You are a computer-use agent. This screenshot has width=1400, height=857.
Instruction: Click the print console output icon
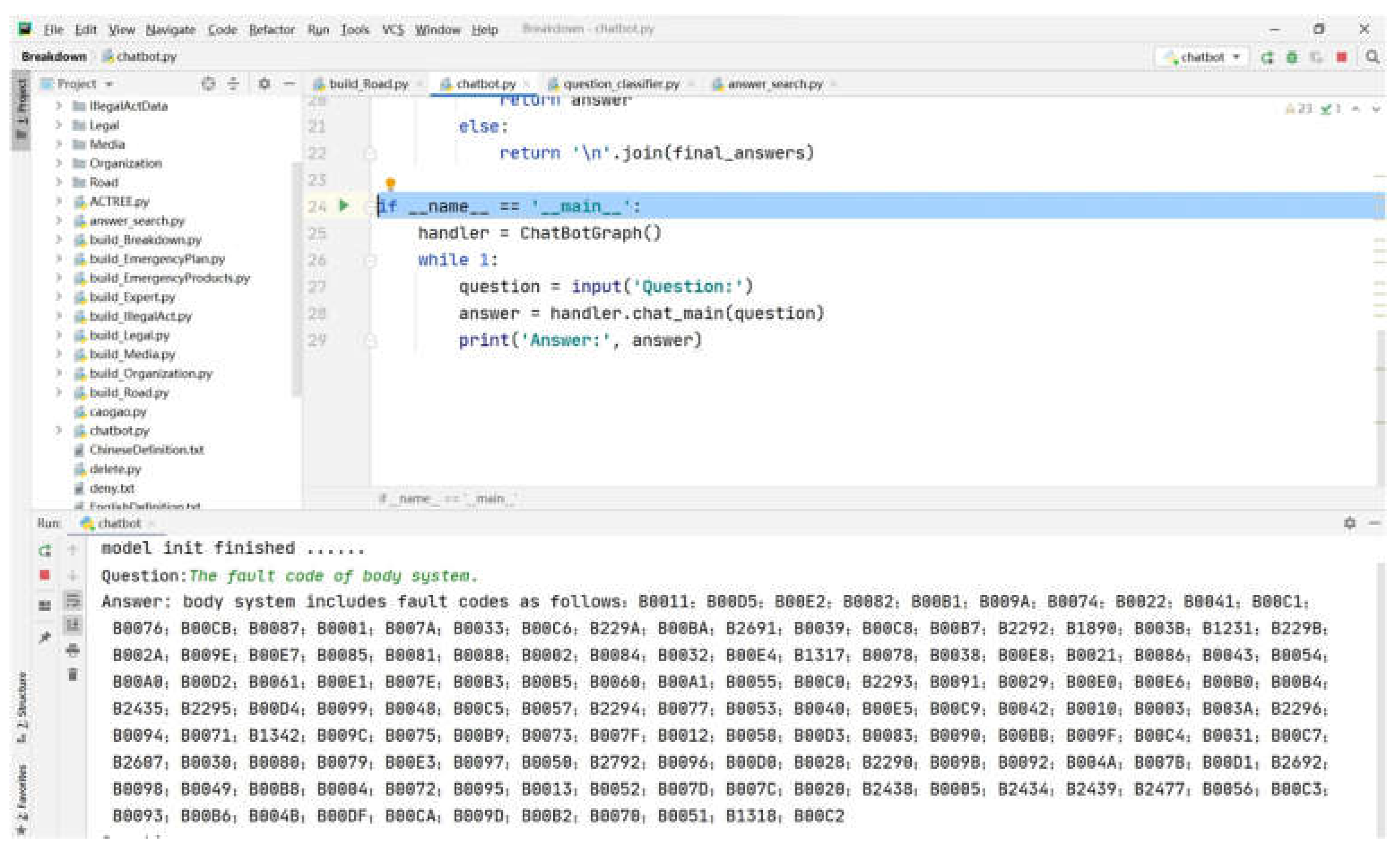point(73,650)
